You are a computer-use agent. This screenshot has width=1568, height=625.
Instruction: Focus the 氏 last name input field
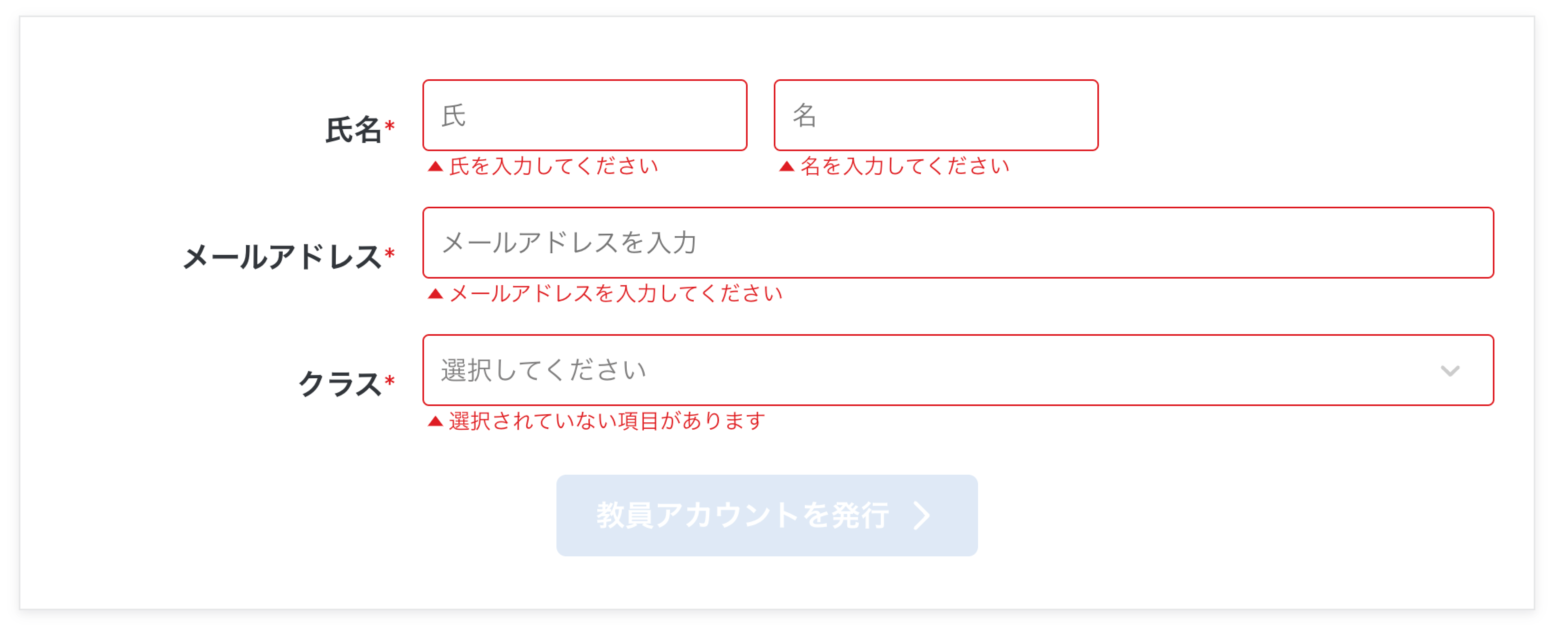(584, 115)
